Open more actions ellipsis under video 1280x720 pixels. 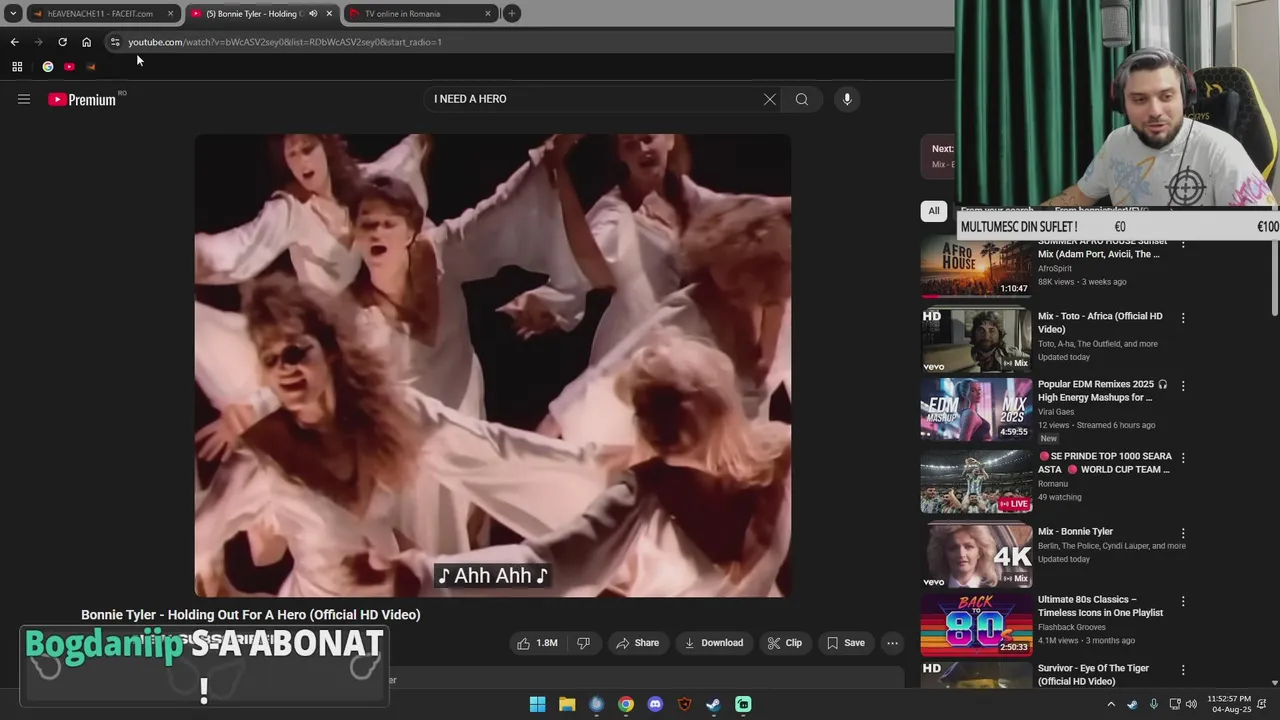(x=892, y=643)
